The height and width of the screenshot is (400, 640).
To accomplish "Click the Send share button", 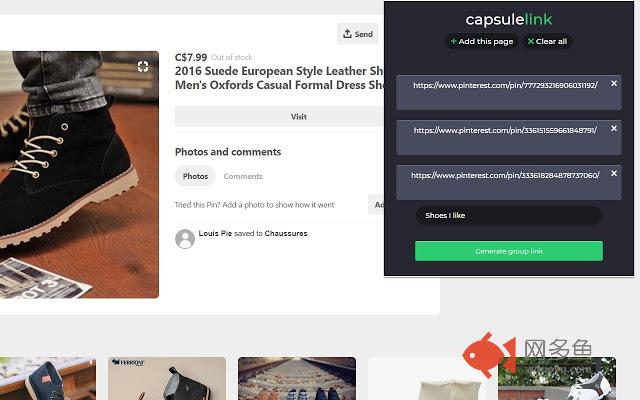I will 358,34.
